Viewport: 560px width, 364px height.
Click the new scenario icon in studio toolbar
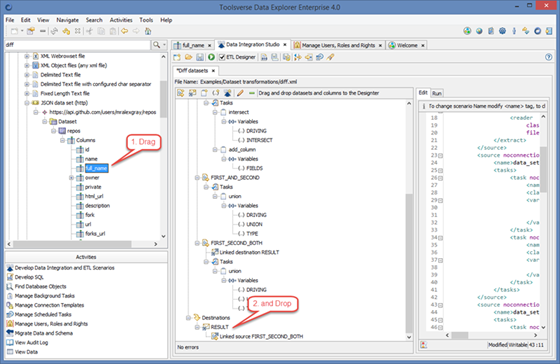[x=177, y=57]
